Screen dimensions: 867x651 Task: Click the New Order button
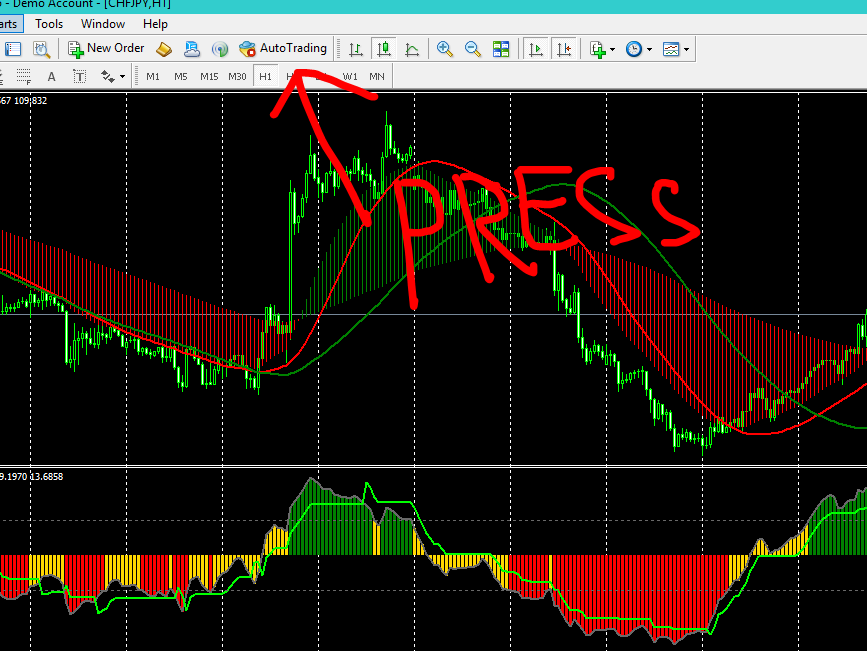point(106,49)
